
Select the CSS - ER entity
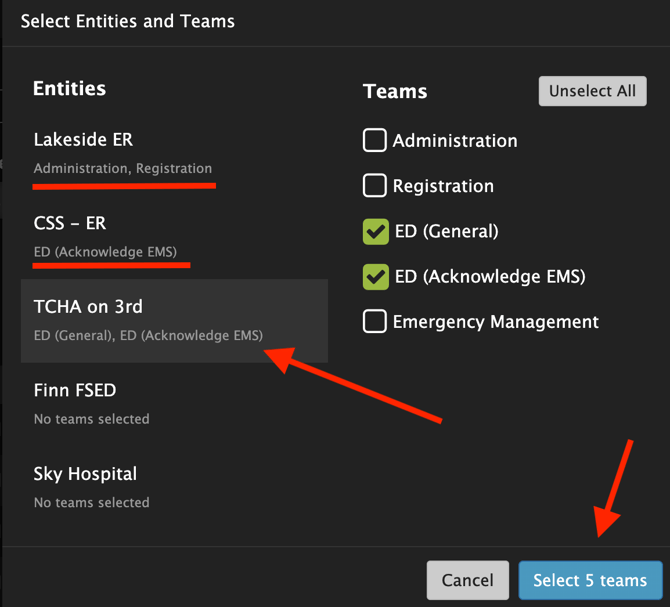pos(69,223)
